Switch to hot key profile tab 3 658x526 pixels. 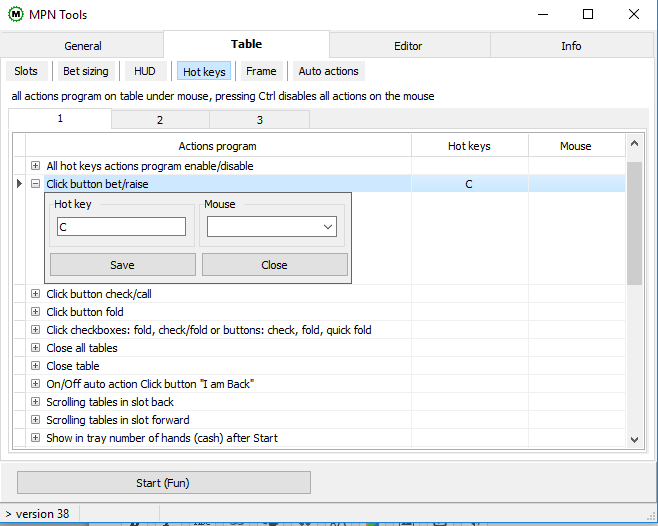pos(260,120)
